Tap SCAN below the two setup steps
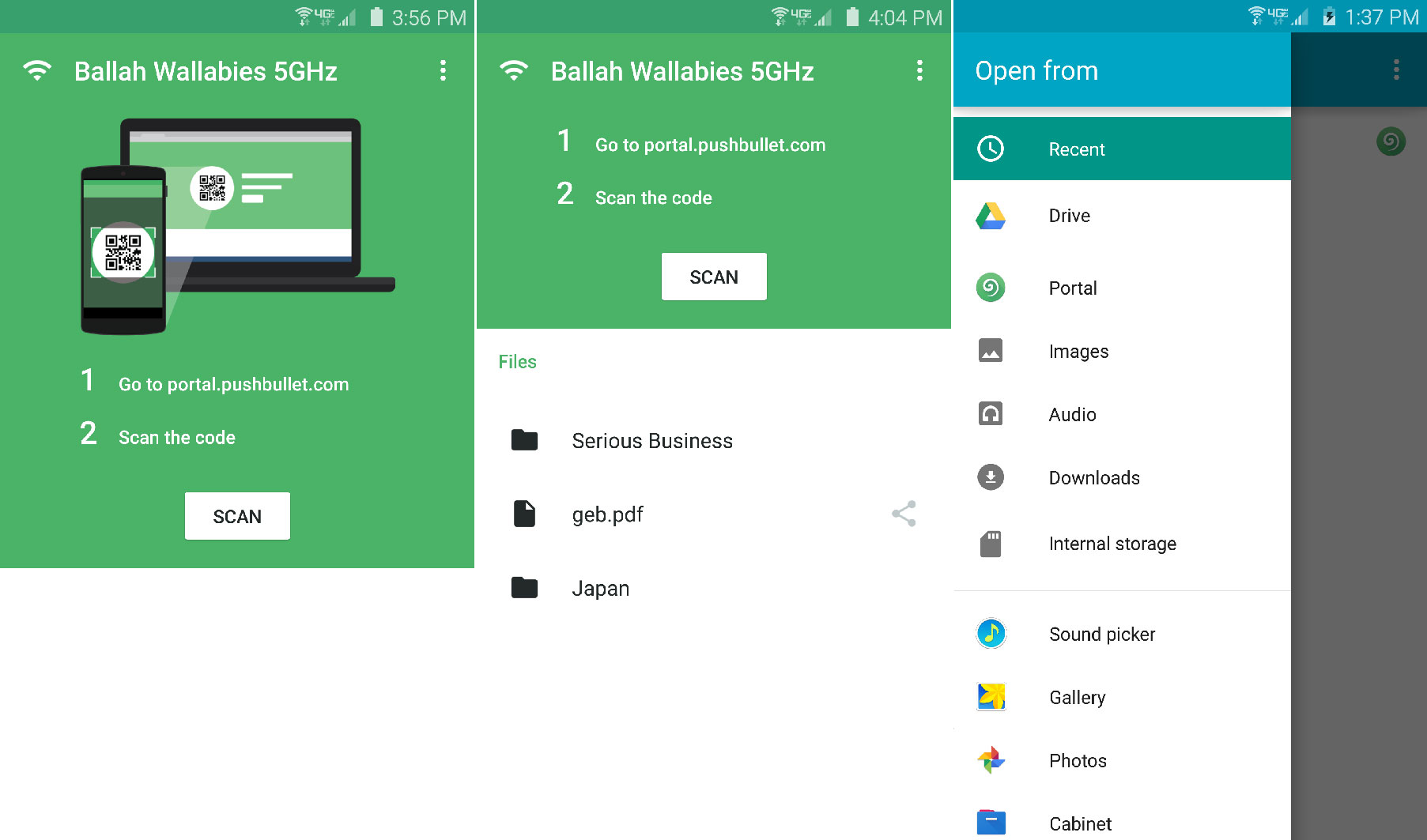 click(x=713, y=277)
